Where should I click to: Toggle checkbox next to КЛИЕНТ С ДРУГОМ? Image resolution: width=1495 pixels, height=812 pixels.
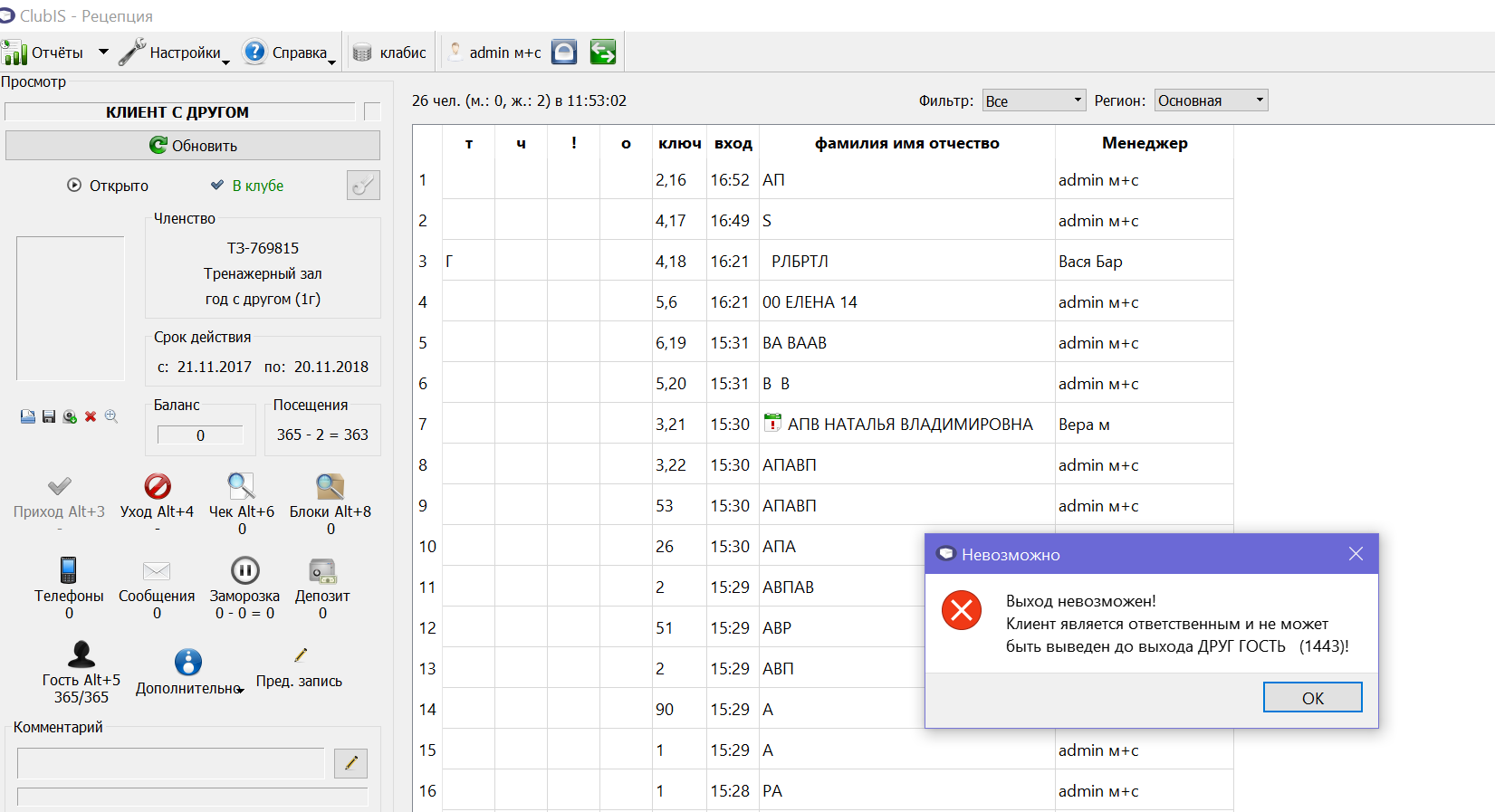[x=372, y=111]
